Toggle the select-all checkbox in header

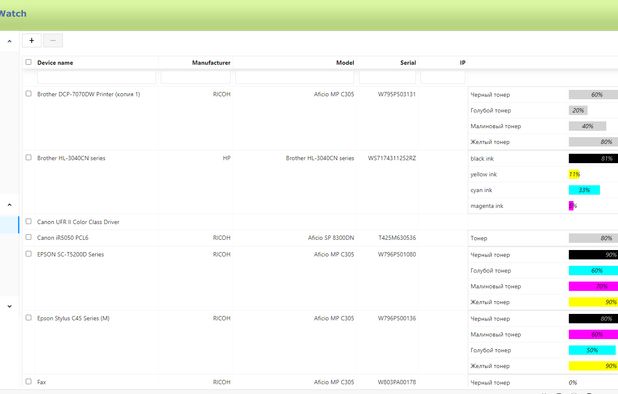pyautogui.click(x=28, y=62)
